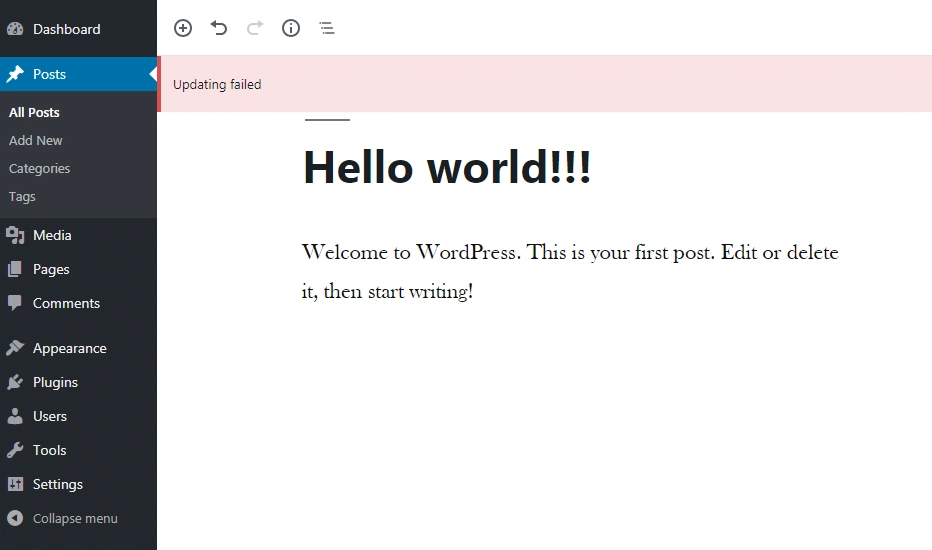Click the Redo arrow icon
Screen dimensions: 932x550
tap(255, 28)
